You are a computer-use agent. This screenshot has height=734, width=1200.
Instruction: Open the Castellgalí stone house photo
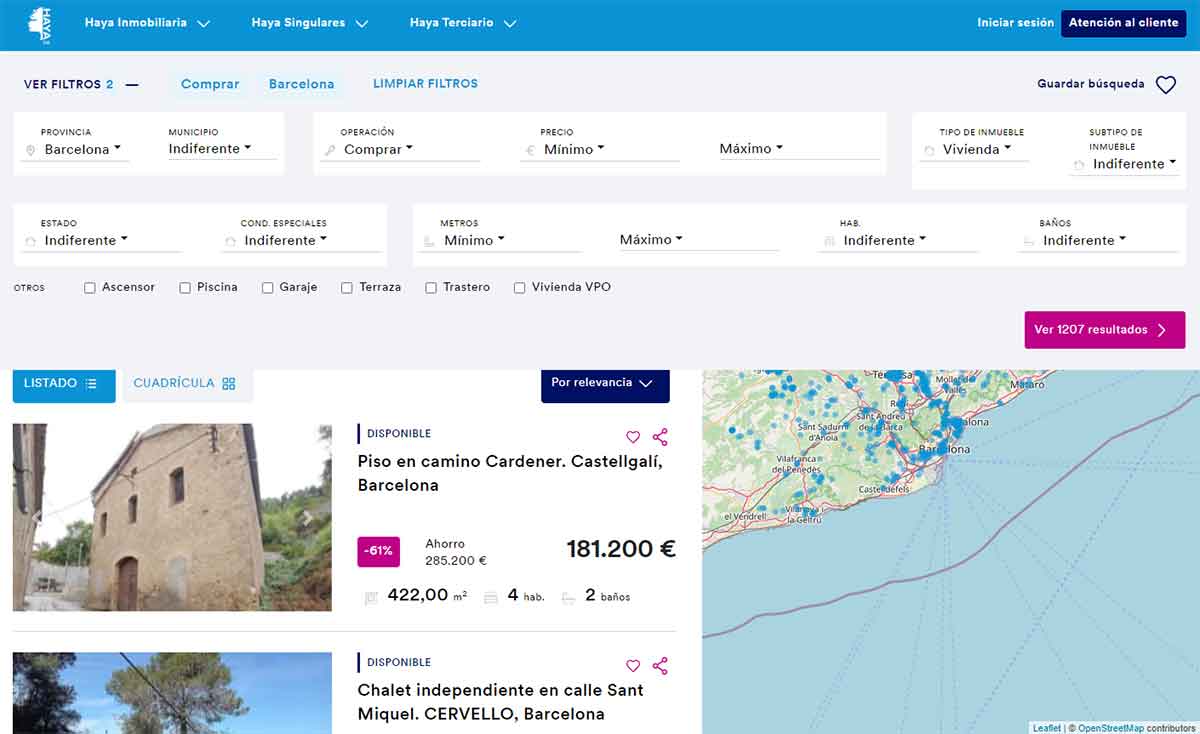point(172,517)
